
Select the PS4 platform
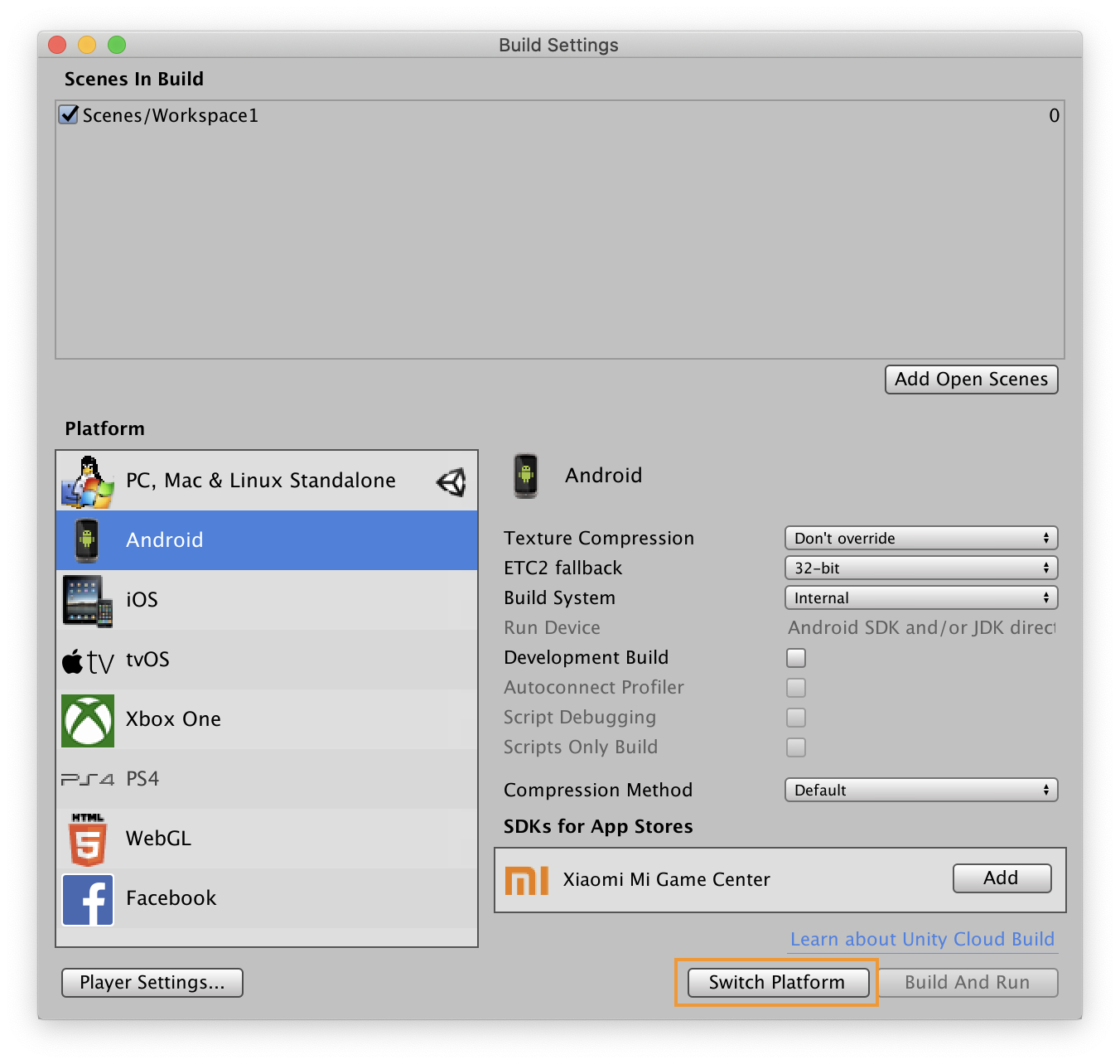267,779
